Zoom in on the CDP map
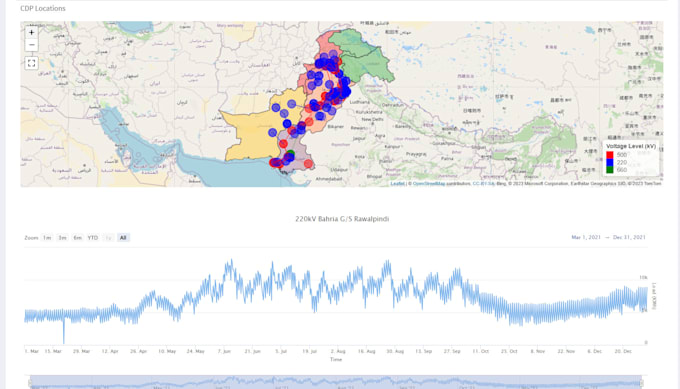The width and height of the screenshot is (680, 389). point(31,33)
